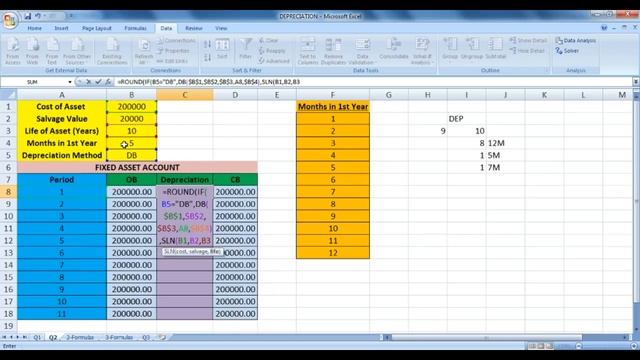Undo the last action in Quick Access
The width and height of the screenshot is (640, 360).
(x=38, y=16)
